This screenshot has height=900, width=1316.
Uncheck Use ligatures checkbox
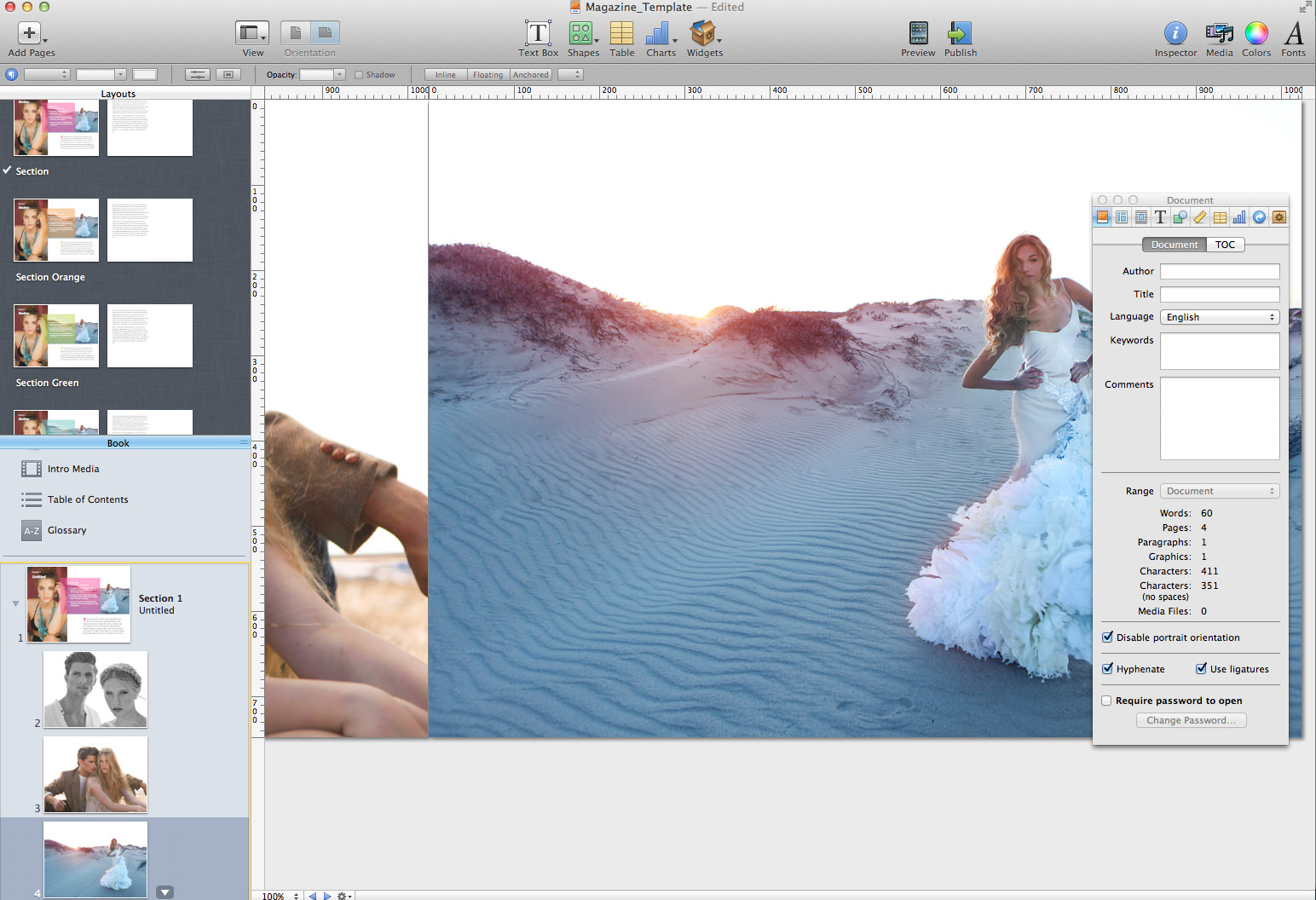[1201, 669]
